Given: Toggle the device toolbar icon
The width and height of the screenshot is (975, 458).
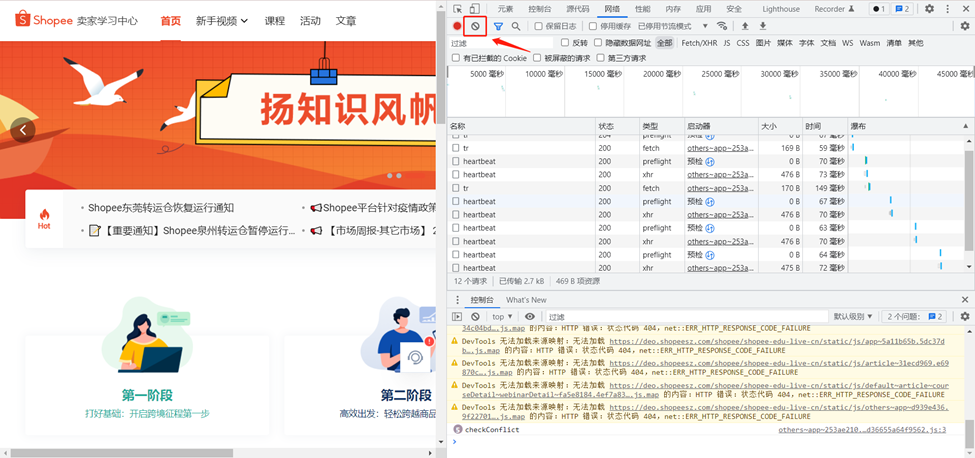Looking at the screenshot, I should click(474, 9).
